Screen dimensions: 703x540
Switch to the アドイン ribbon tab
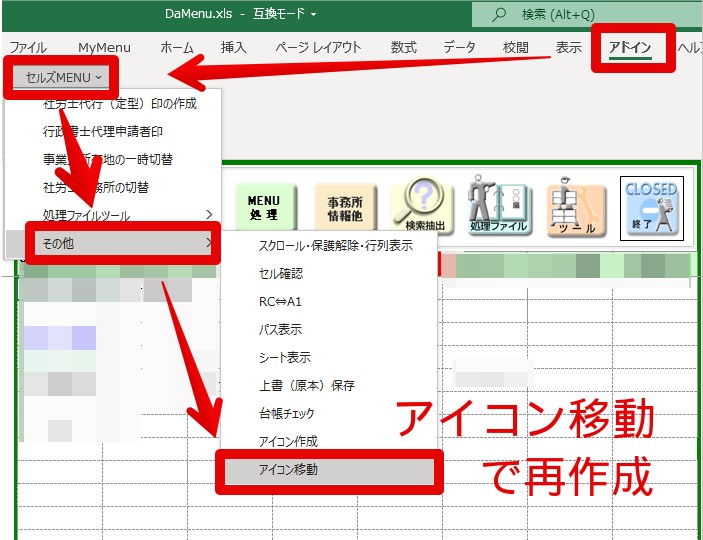(x=630, y=48)
